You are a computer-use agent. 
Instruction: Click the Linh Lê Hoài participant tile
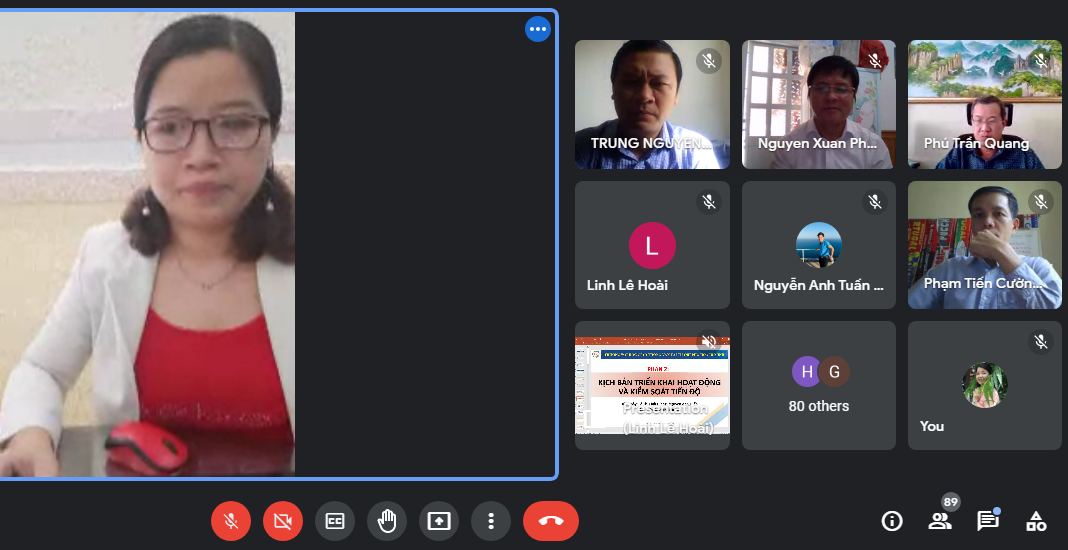tap(652, 245)
